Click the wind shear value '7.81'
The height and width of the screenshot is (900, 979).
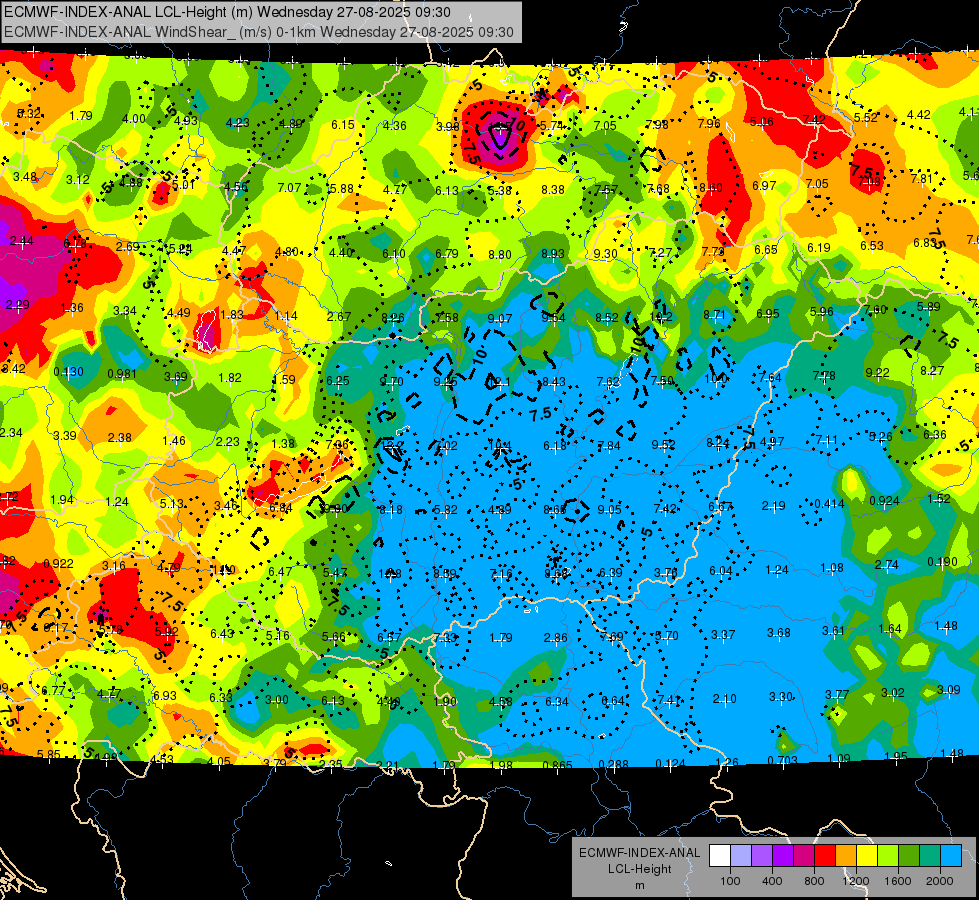[922, 179]
